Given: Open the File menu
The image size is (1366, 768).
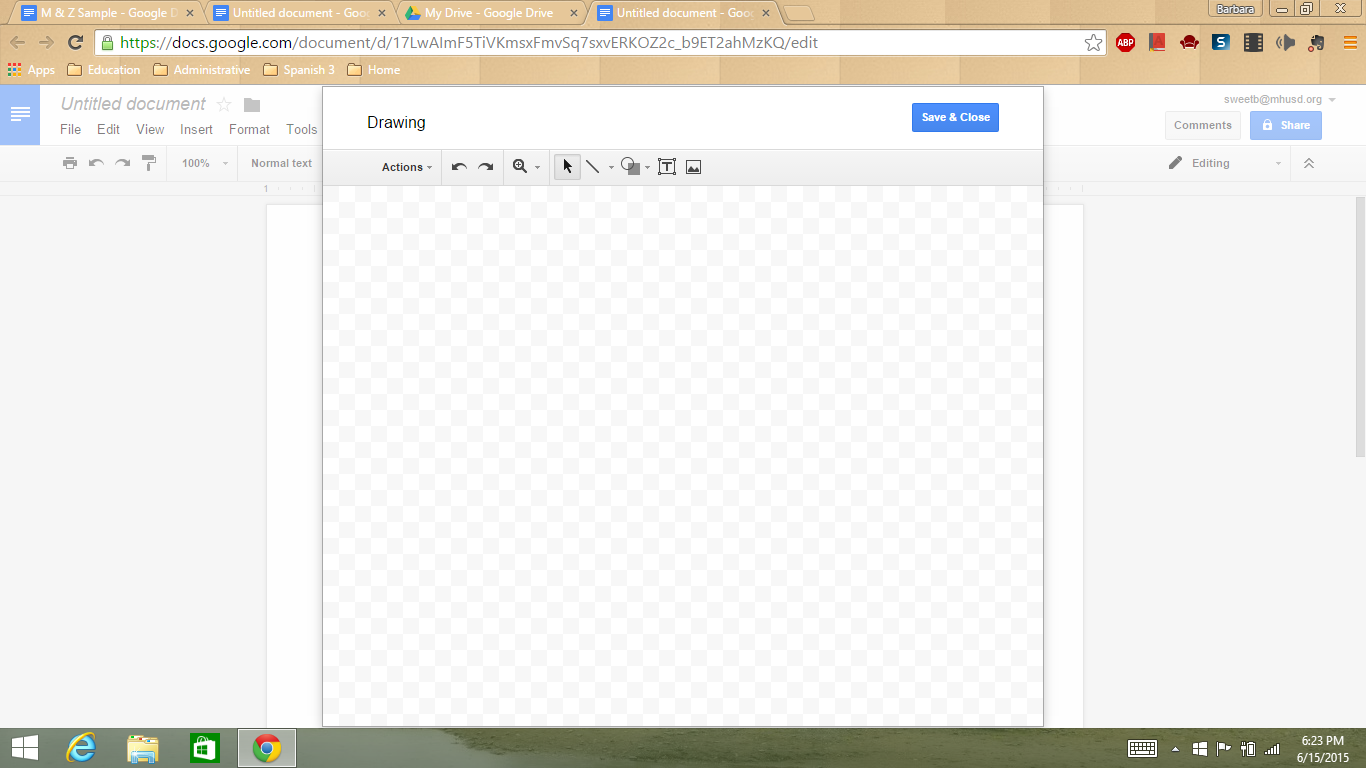Looking at the screenshot, I should tap(70, 129).
